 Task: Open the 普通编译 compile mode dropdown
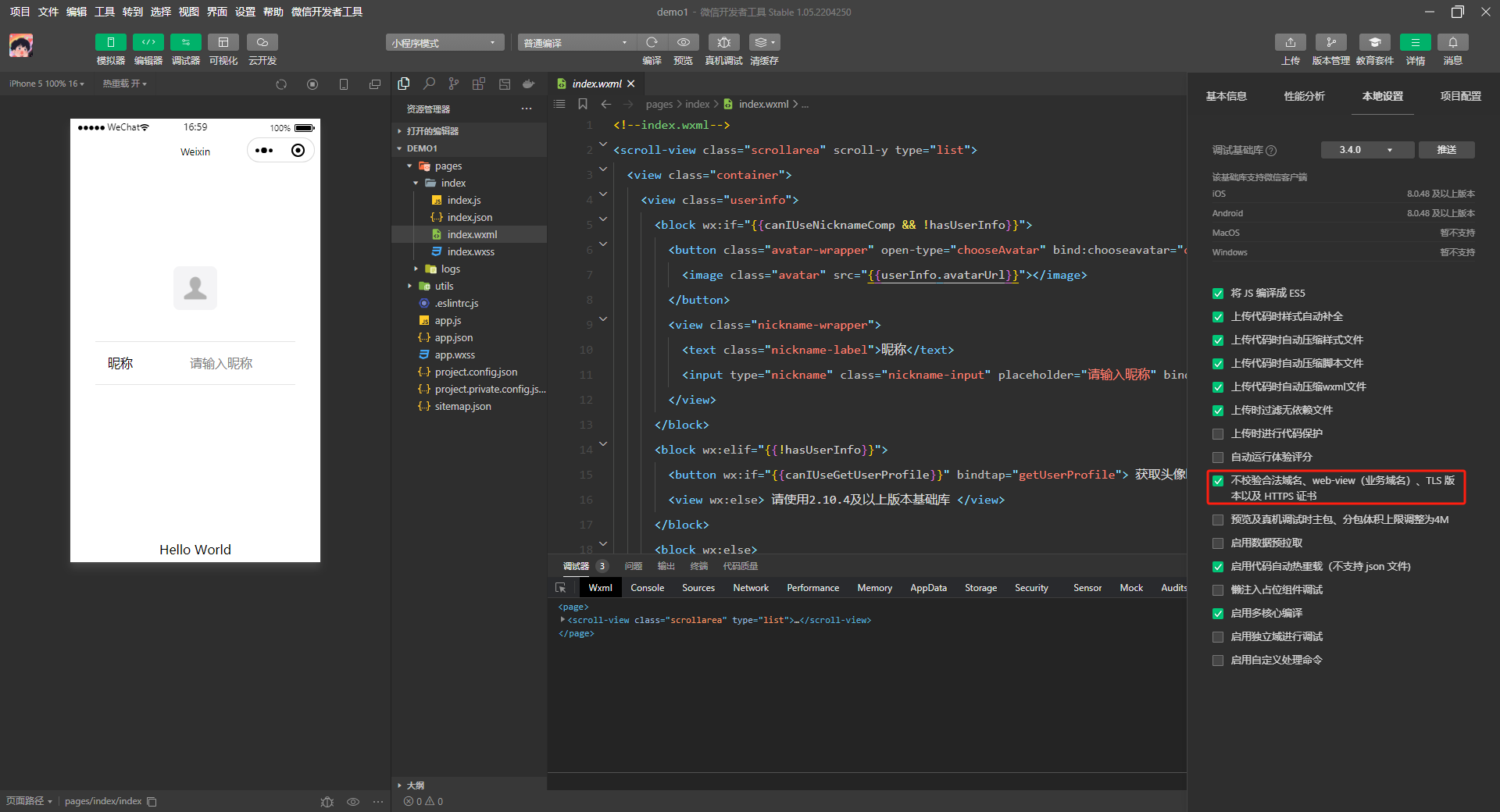pyautogui.click(x=577, y=43)
